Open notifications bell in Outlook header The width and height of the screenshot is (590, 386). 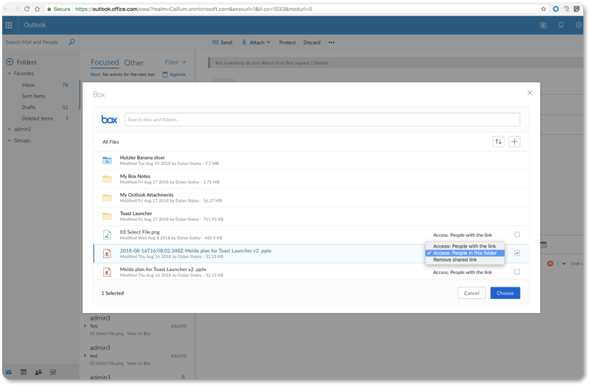pos(561,25)
